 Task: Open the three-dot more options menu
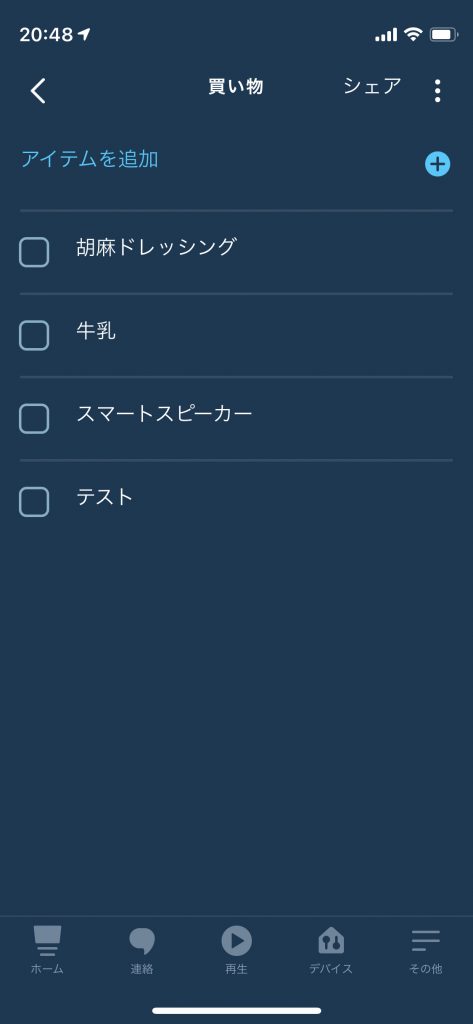(x=437, y=91)
